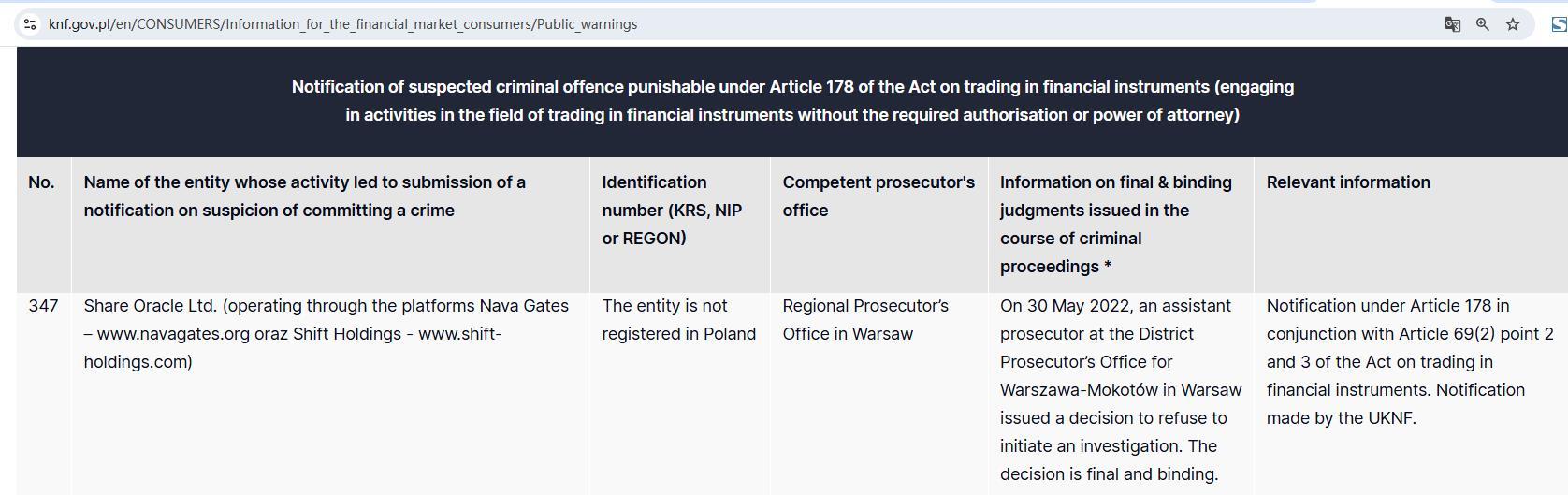Click 'Competent prosecutor's office' column header
1568x495 pixels.
878,197
